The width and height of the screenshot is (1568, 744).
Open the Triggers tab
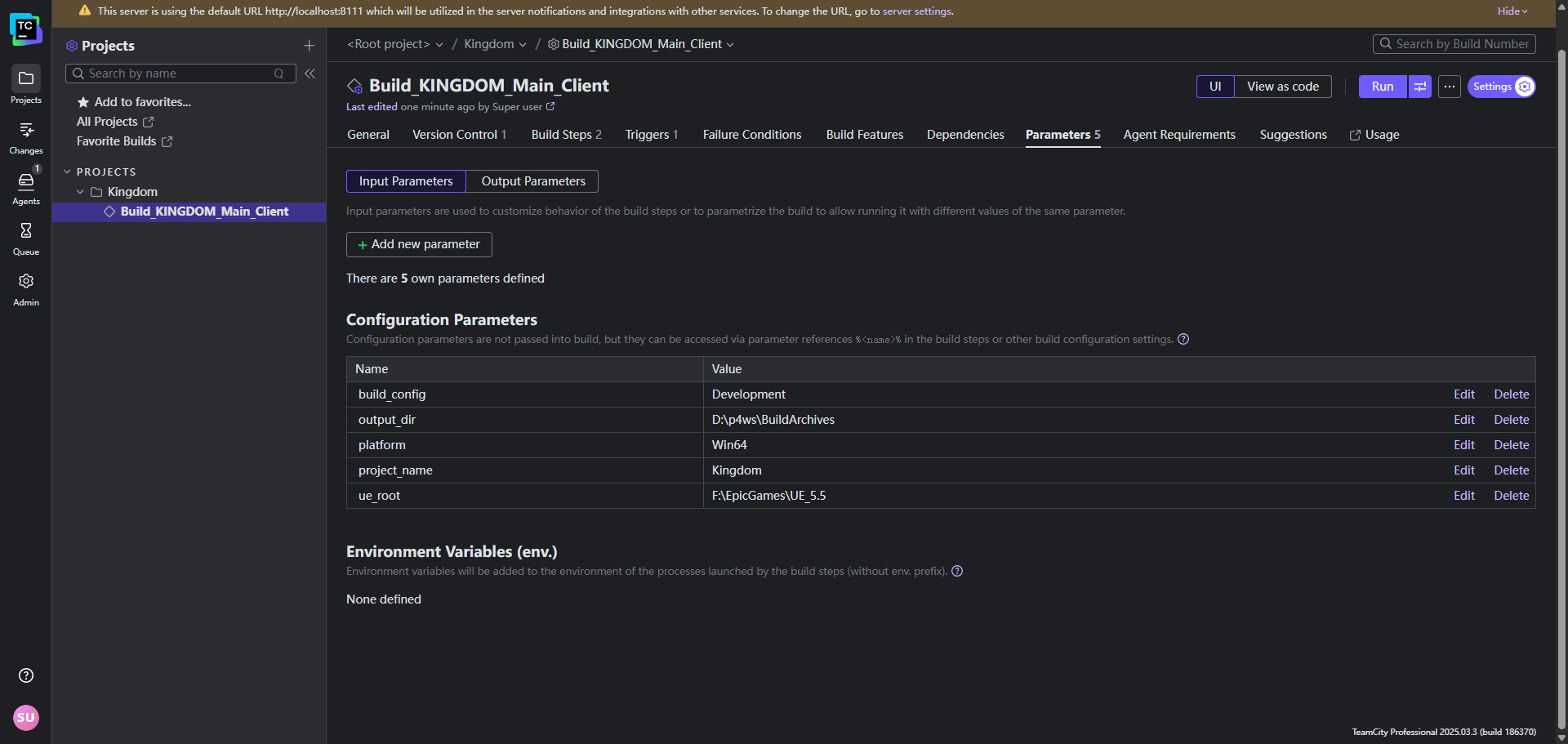pos(652,135)
